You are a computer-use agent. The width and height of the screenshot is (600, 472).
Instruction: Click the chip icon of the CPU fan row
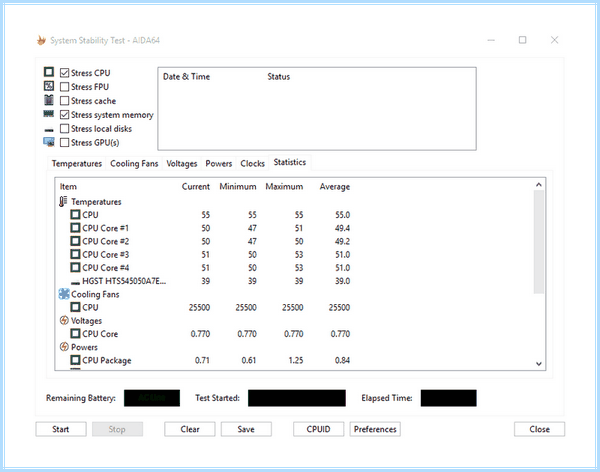coord(75,307)
